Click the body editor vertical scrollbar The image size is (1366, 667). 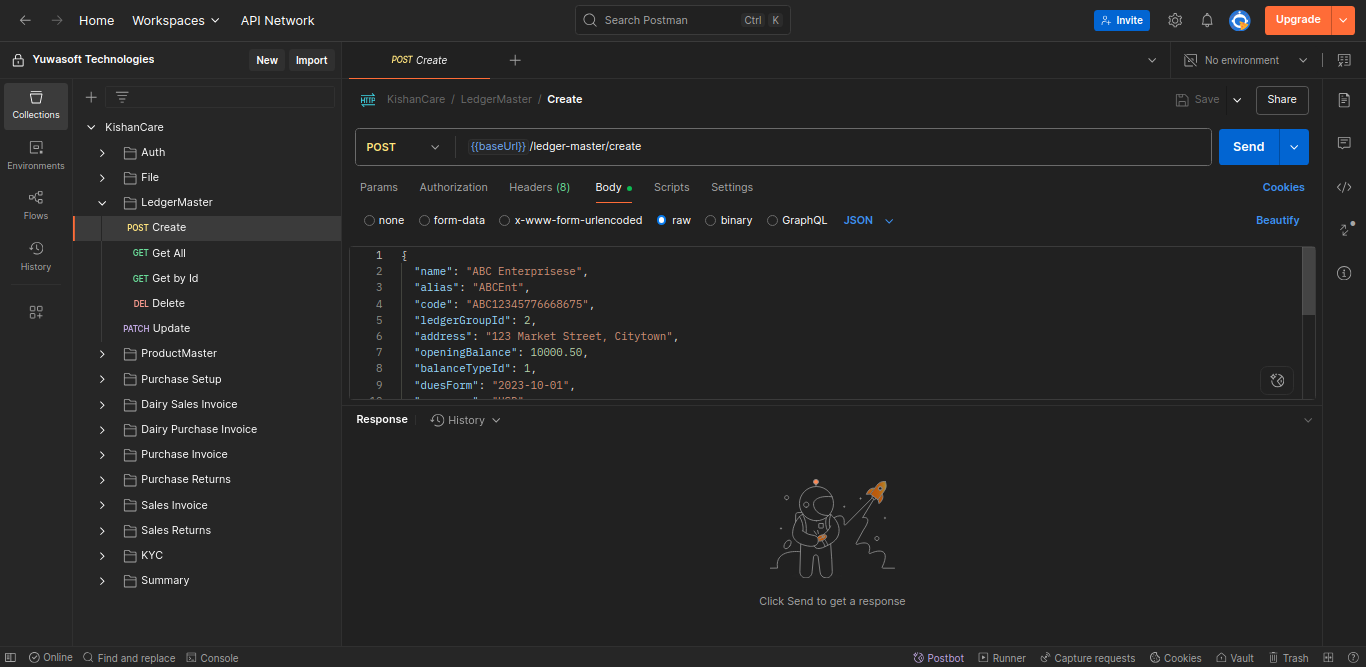[1308, 281]
